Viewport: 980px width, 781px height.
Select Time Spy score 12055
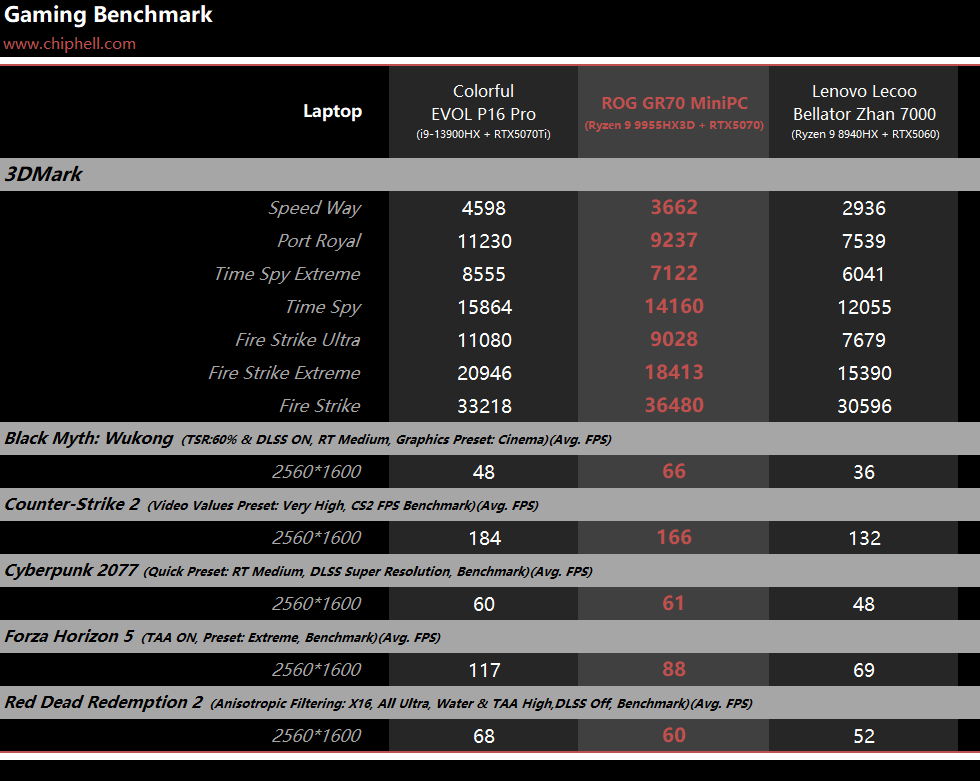point(864,307)
